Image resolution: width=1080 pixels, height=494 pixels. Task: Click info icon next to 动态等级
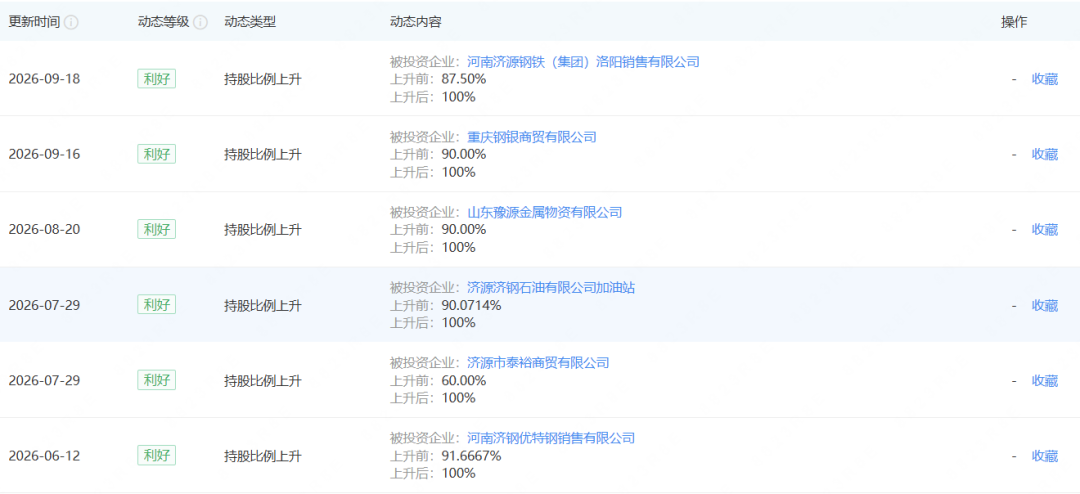200,22
